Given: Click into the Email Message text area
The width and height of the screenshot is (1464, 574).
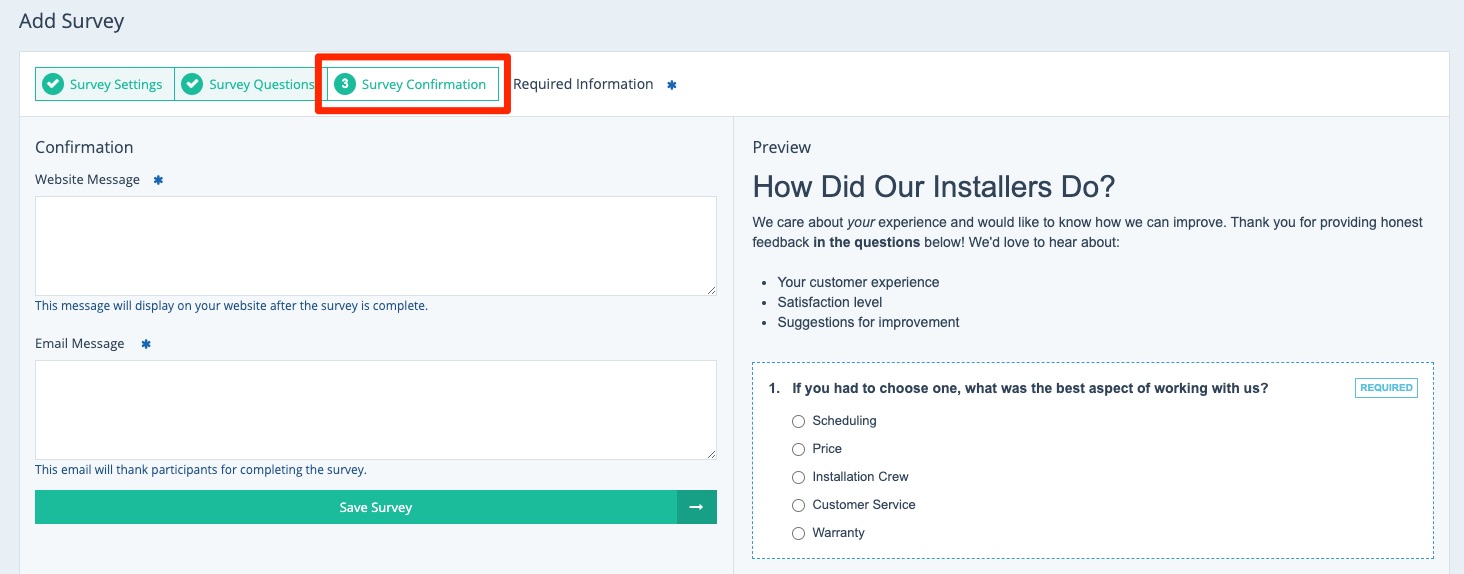Looking at the screenshot, I should [x=375, y=409].
